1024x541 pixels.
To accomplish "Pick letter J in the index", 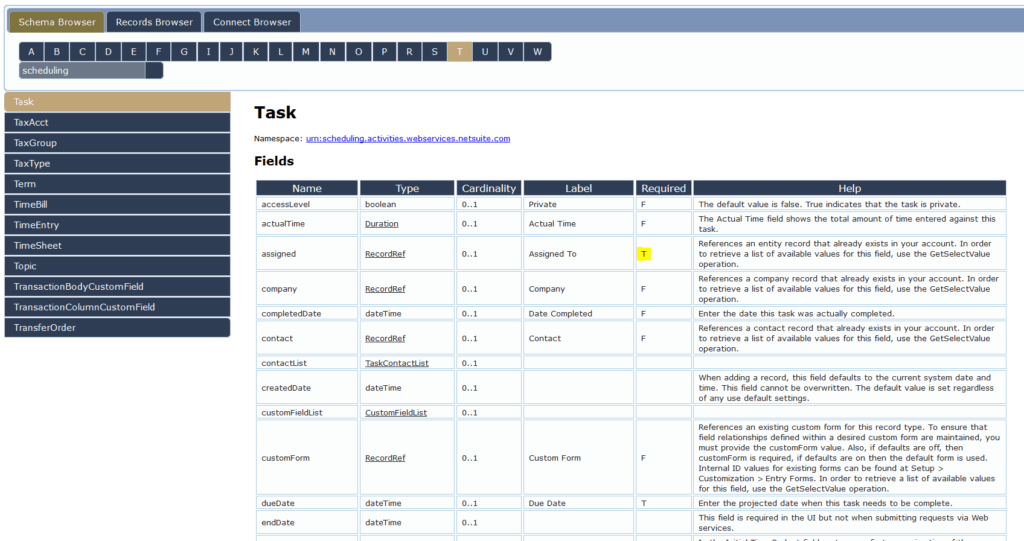I will (x=231, y=52).
